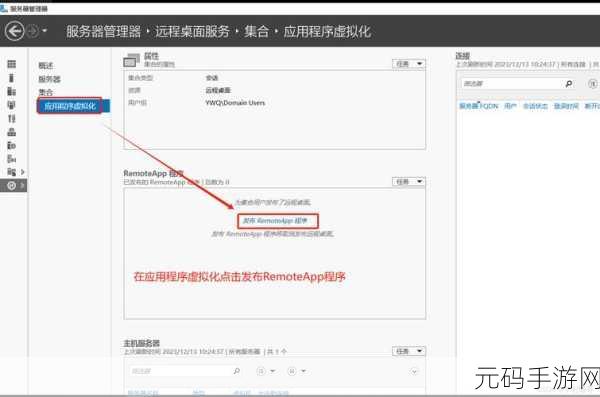Select the 远程桌面 resource value
600x397 pixels.
(x=218, y=90)
